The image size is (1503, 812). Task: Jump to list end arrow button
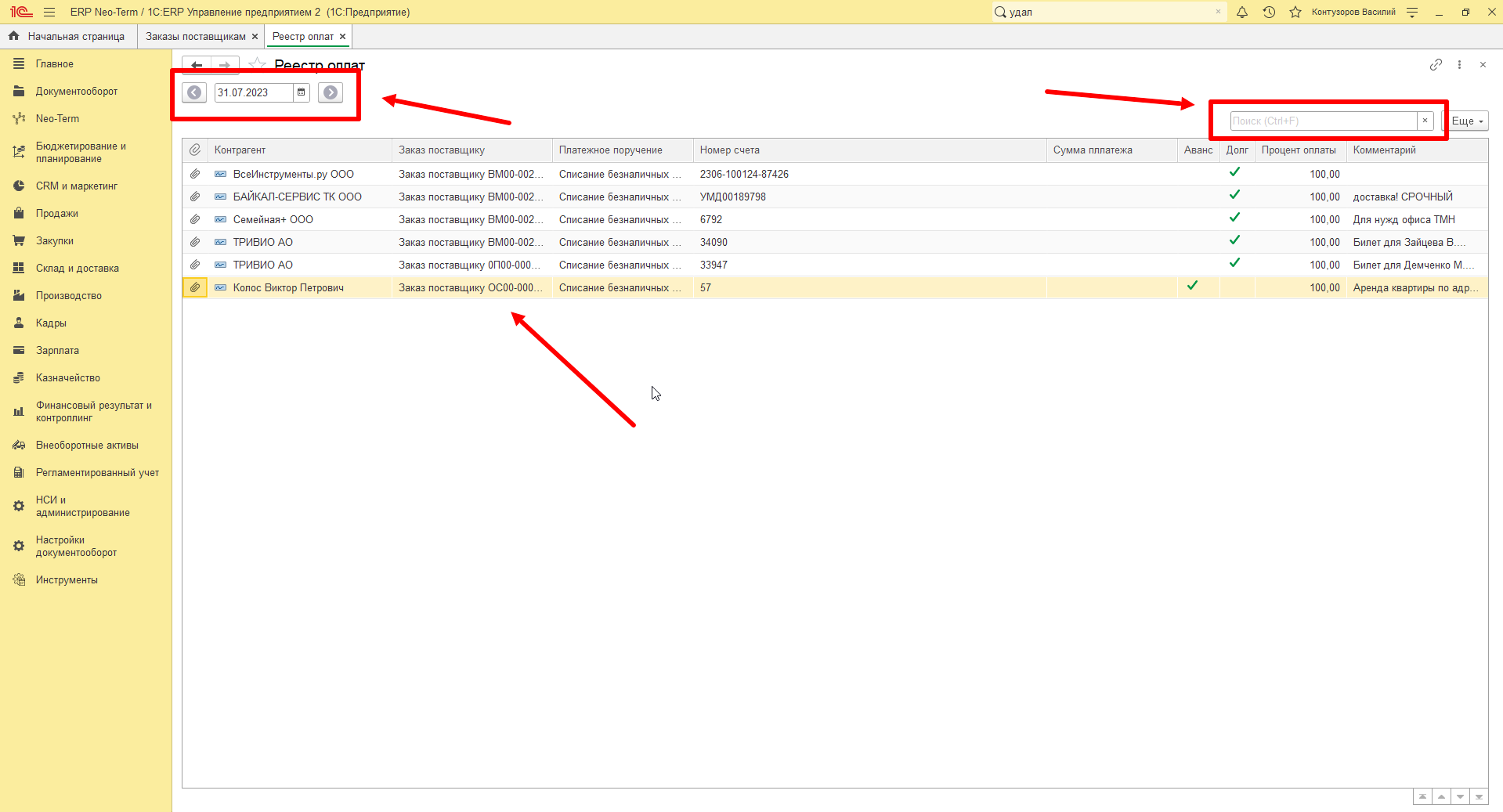click(x=1479, y=796)
